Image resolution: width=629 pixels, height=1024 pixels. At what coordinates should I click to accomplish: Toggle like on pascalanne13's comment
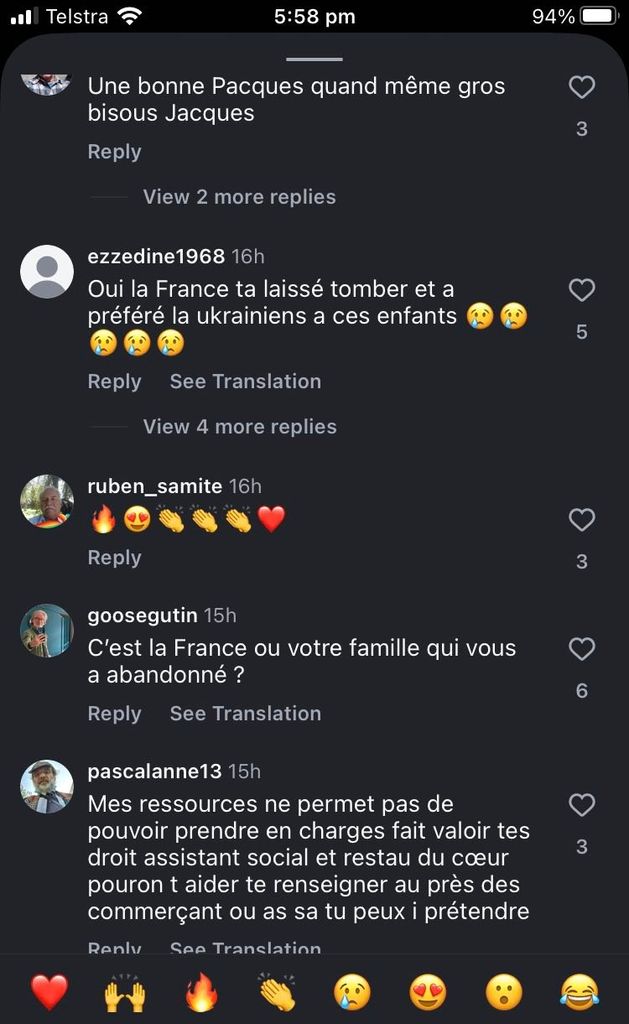(582, 805)
